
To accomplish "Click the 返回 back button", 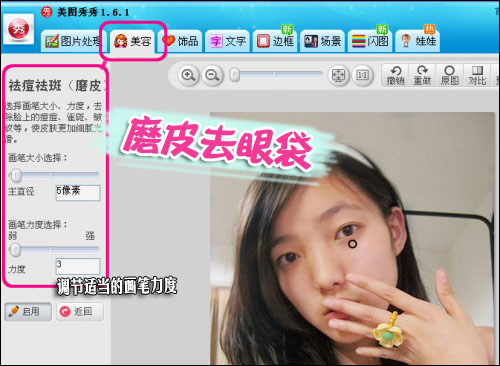I will click(x=80, y=312).
